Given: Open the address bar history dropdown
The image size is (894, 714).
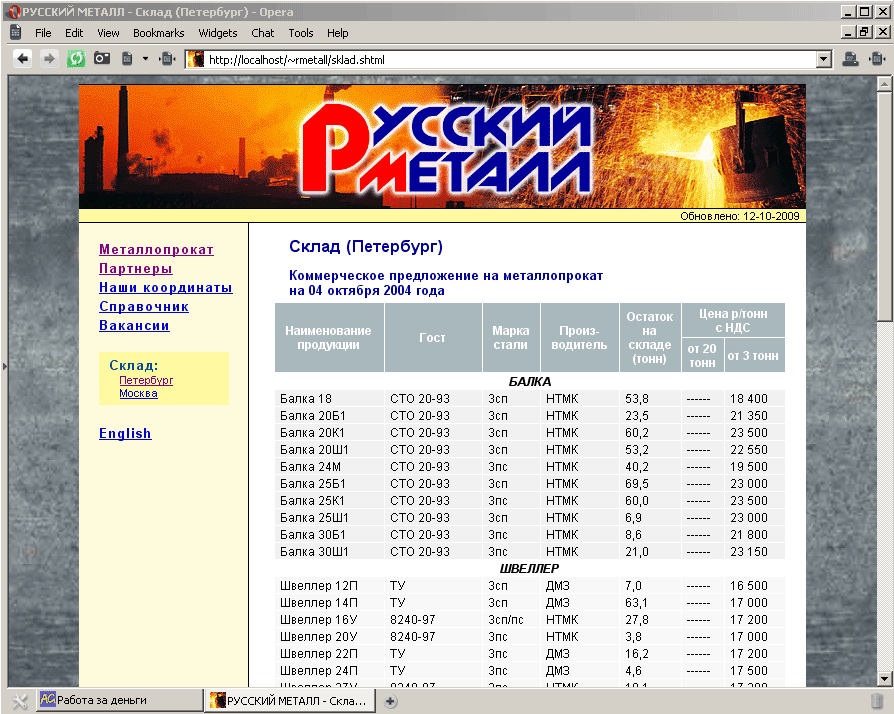Looking at the screenshot, I should pyautogui.click(x=823, y=59).
